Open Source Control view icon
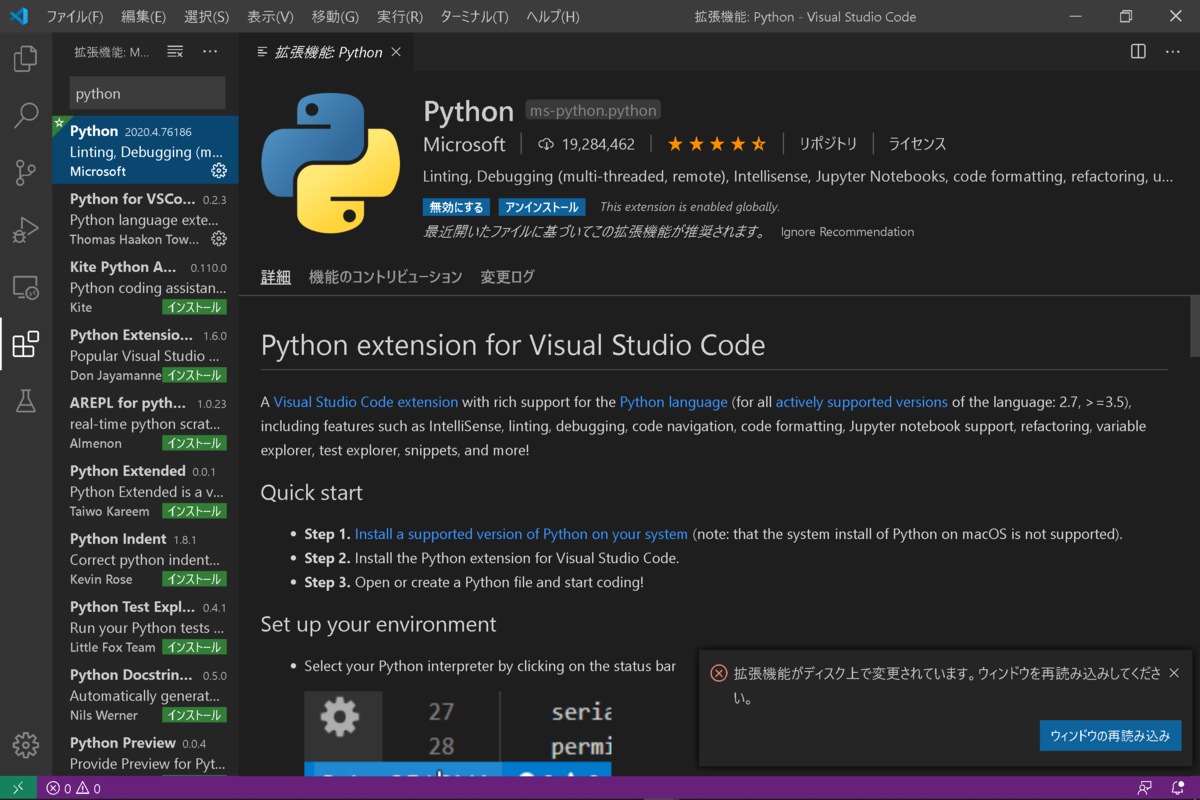Image resolution: width=1200 pixels, height=800 pixels. (x=25, y=173)
